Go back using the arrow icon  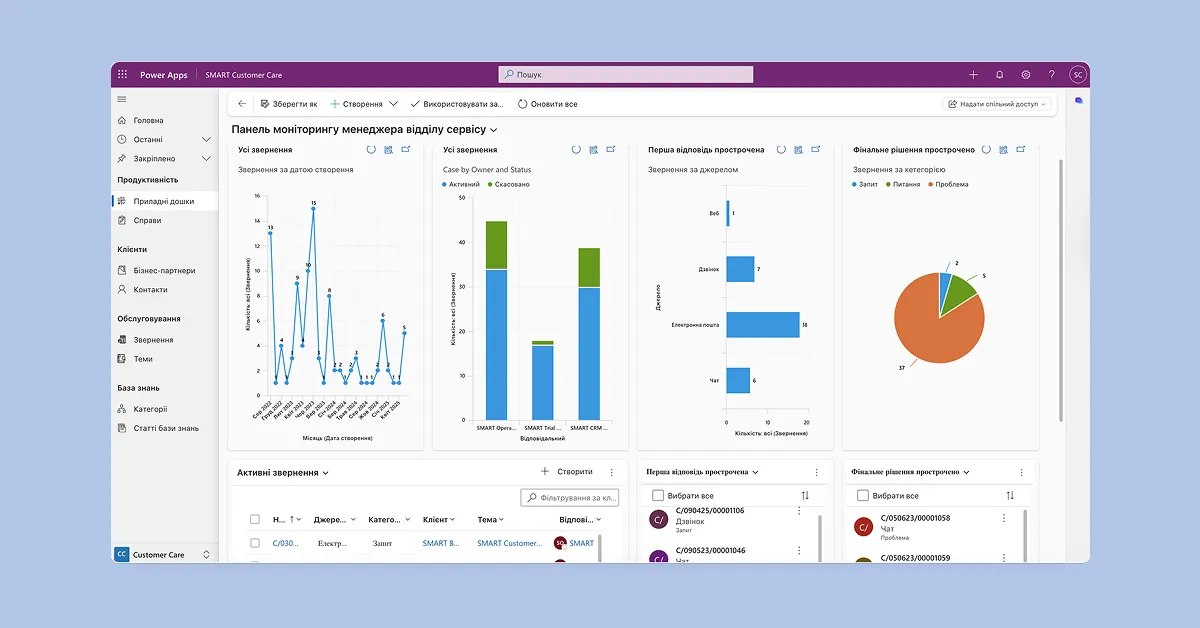tap(242, 104)
